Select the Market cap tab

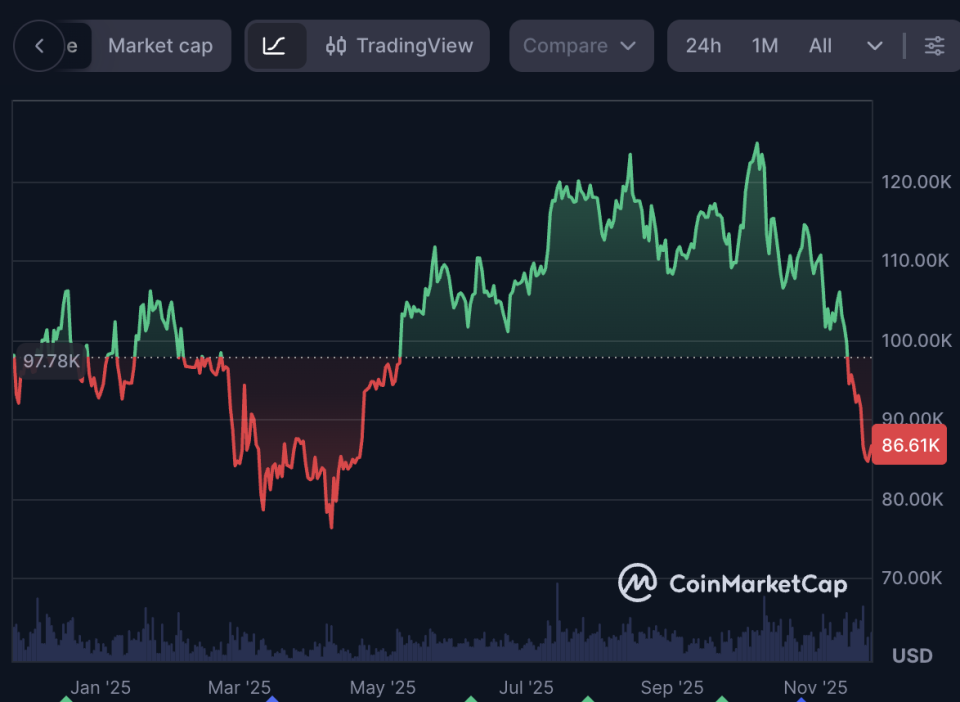[x=160, y=46]
